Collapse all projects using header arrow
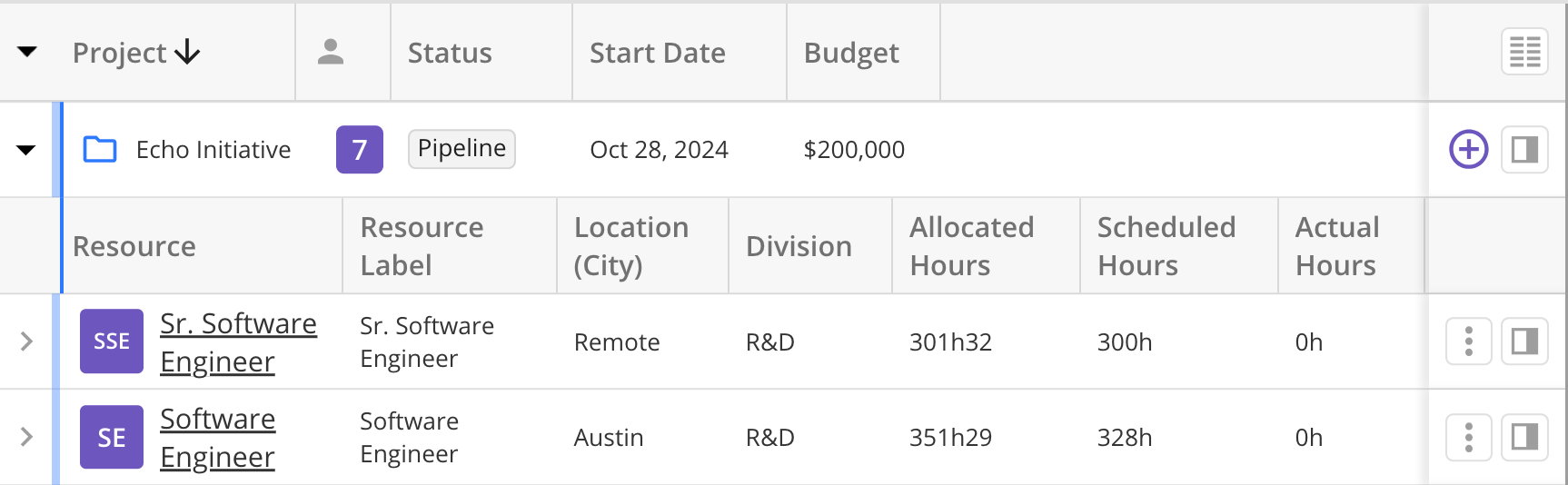The height and width of the screenshot is (485, 1568). tap(27, 52)
